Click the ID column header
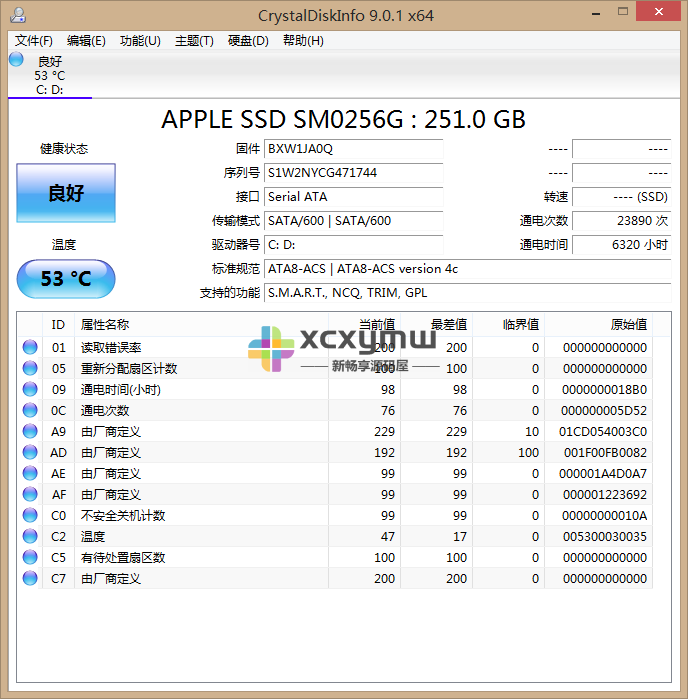688x699 pixels. click(58, 325)
